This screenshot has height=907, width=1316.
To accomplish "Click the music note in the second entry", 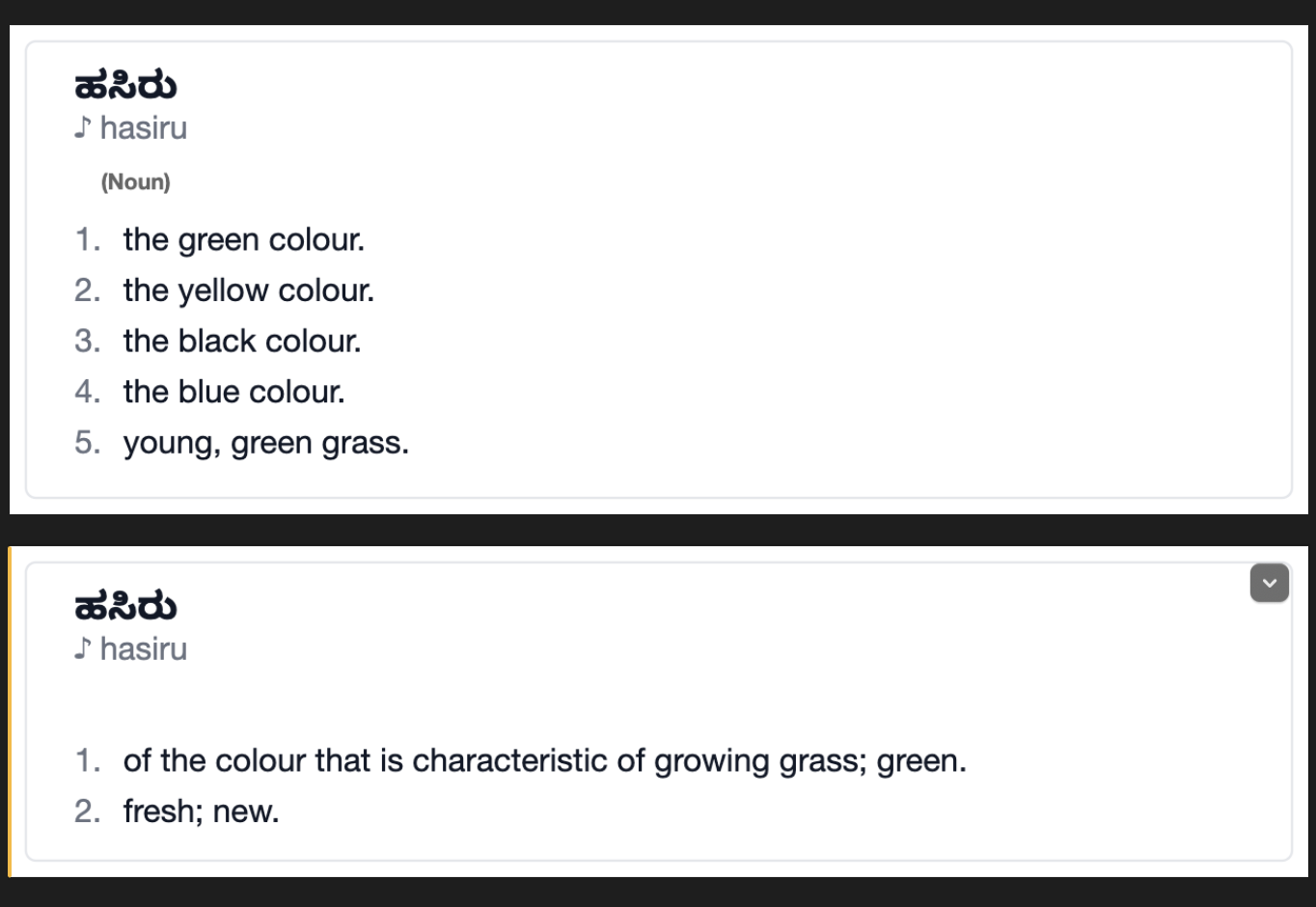I will (x=83, y=648).
